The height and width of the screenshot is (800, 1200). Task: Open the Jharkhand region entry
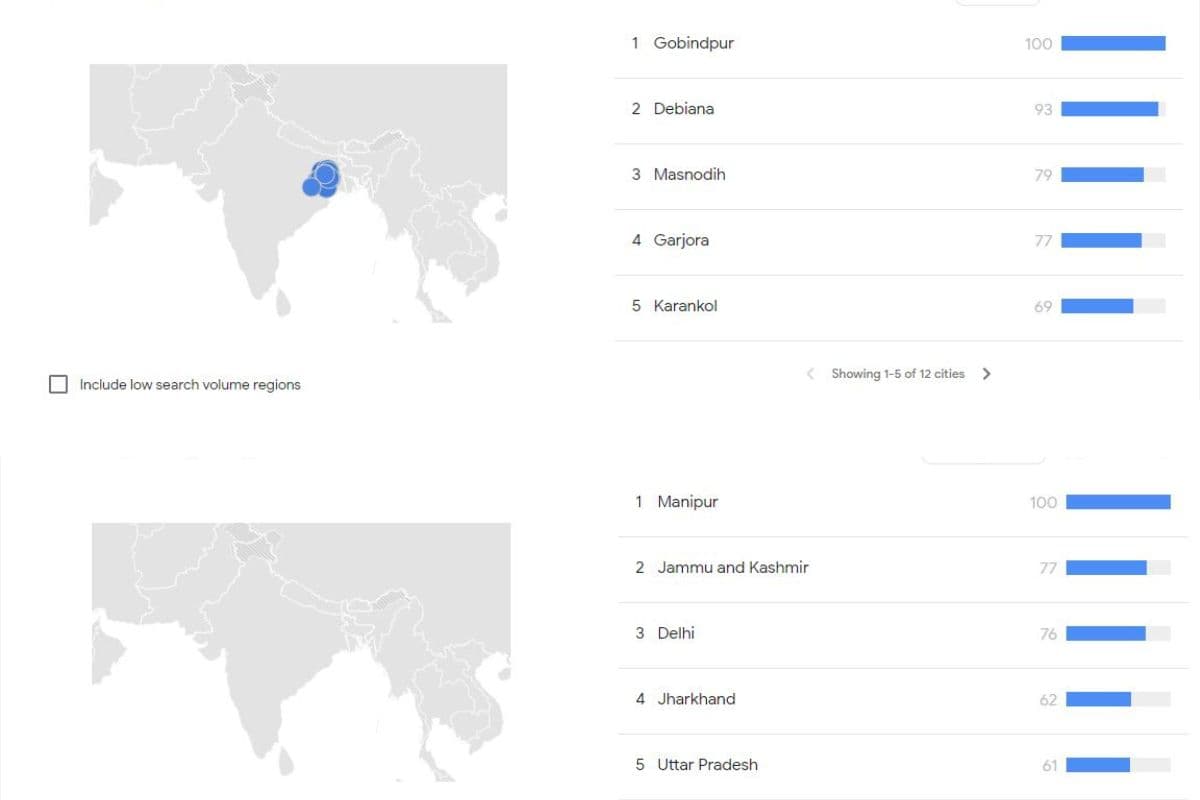[696, 699]
